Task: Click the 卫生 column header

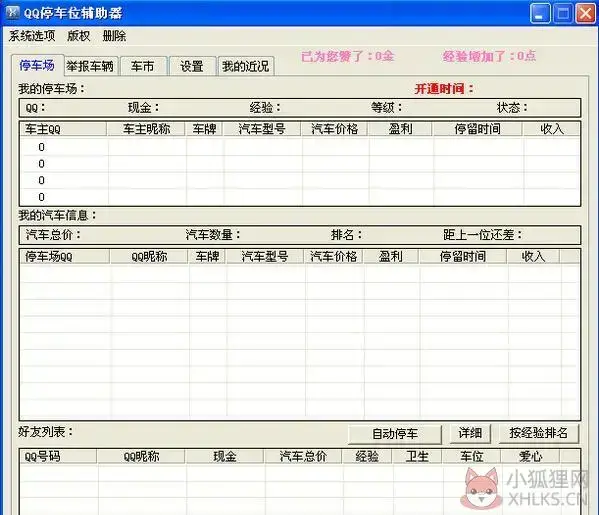Action: (x=417, y=457)
